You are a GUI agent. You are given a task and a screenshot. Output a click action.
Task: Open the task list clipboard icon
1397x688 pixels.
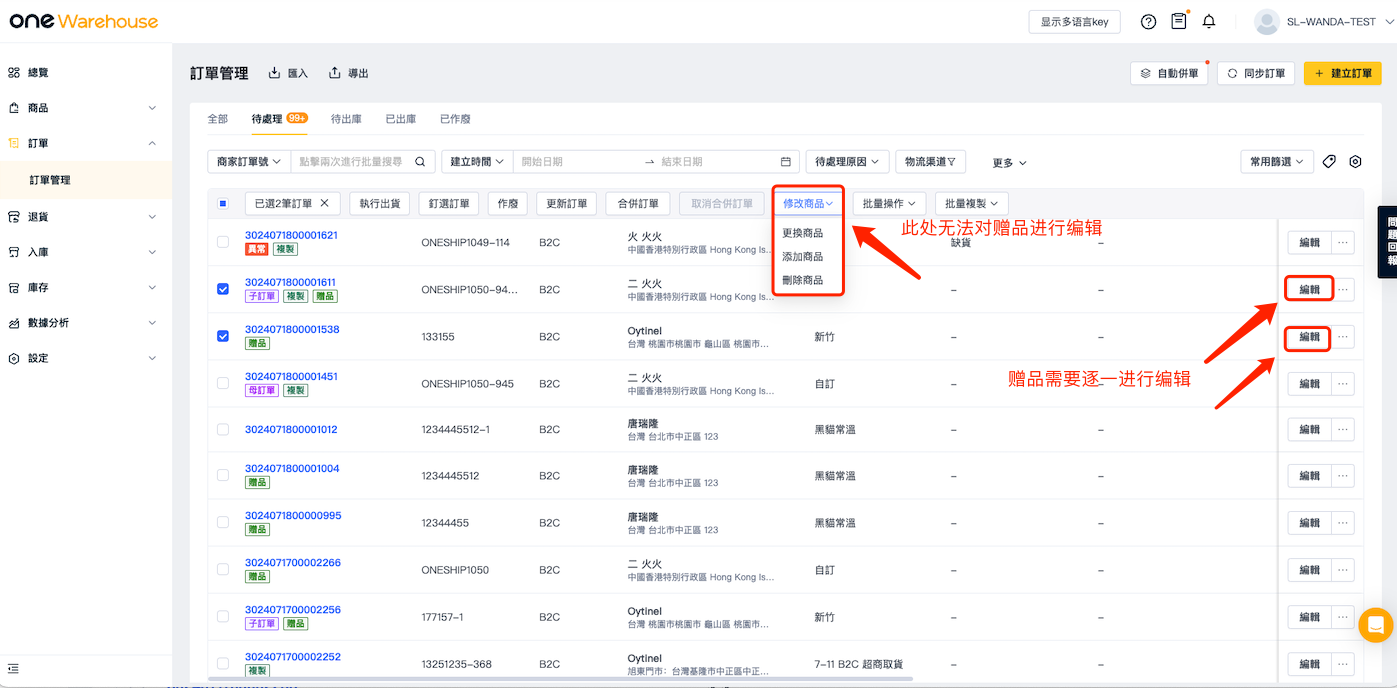pos(1179,21)
